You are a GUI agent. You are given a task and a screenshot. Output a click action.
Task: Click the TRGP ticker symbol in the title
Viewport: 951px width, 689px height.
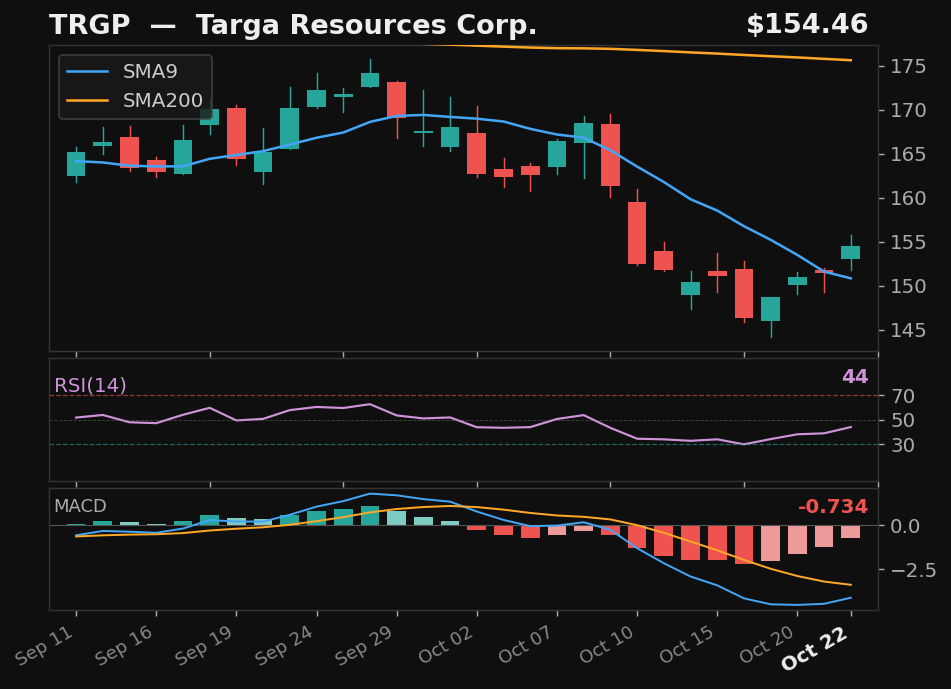(x=90, y=25)
